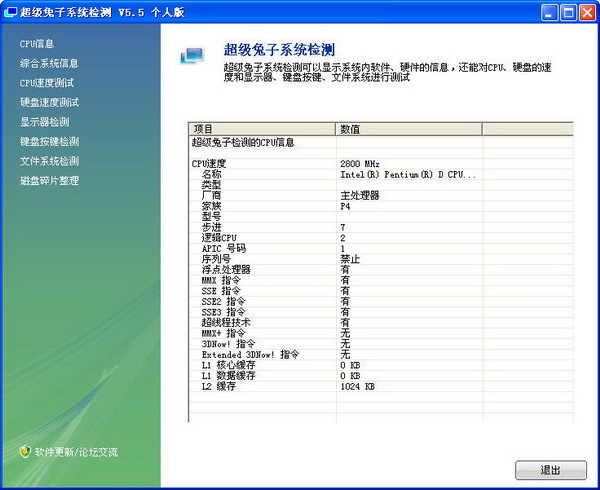Open the CPU信息 sidebar item
The height and width of the screenshot is (490, 600).
click(x=37, y=44)
